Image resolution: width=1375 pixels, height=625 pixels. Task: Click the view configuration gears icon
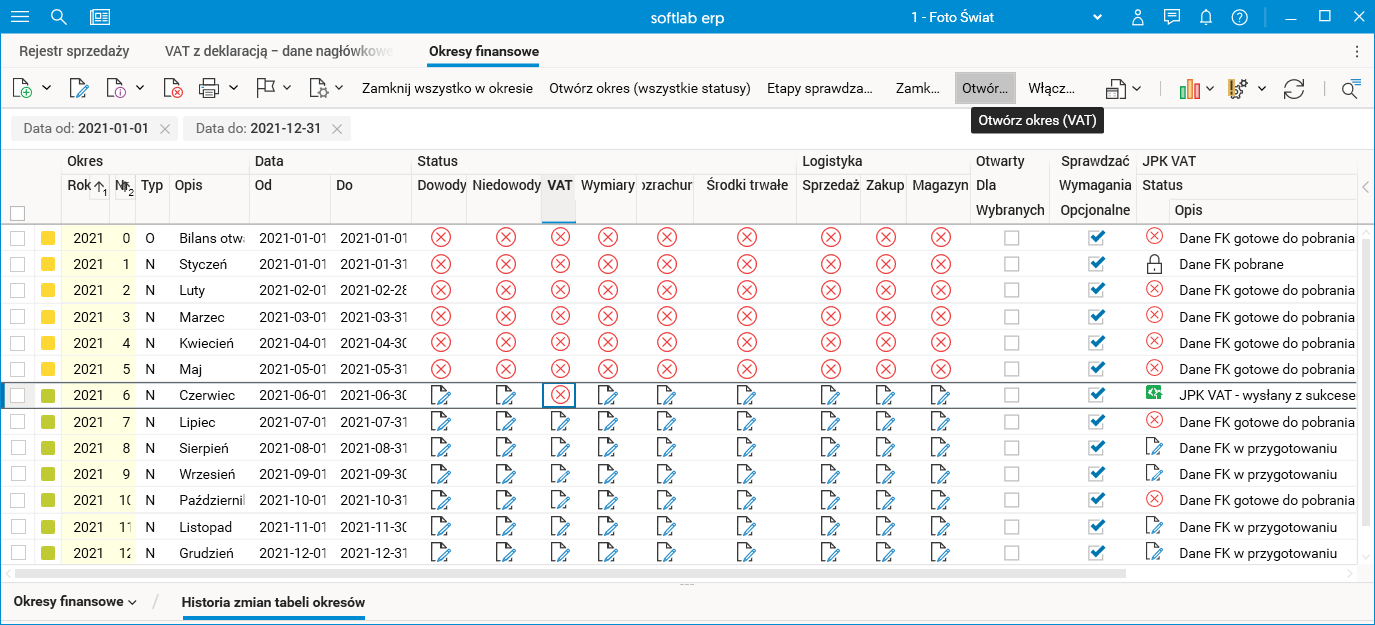[1238, 88]
